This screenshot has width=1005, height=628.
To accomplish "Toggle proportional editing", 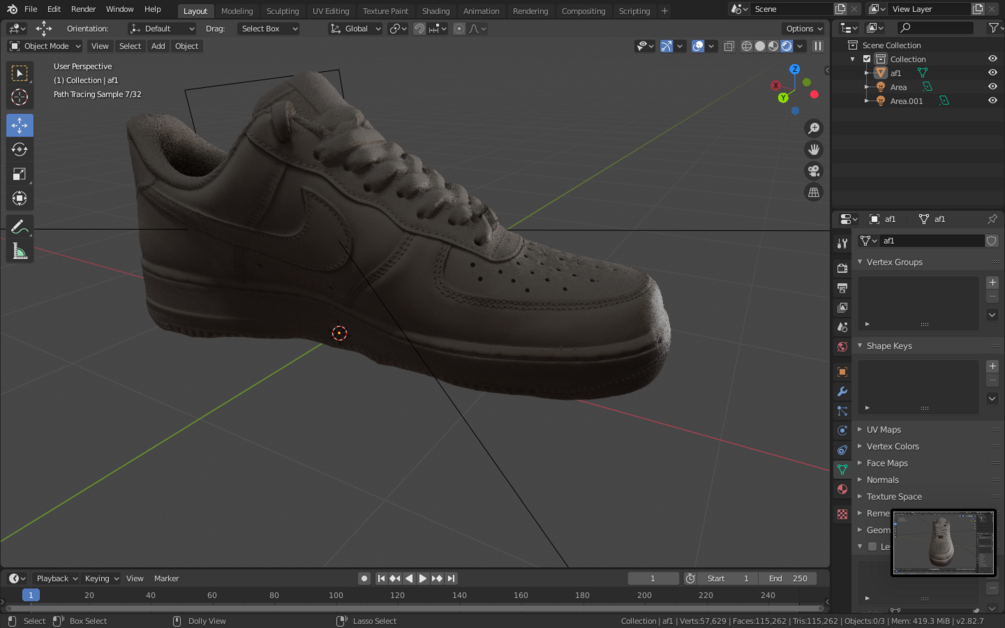I will click(459, 29).
